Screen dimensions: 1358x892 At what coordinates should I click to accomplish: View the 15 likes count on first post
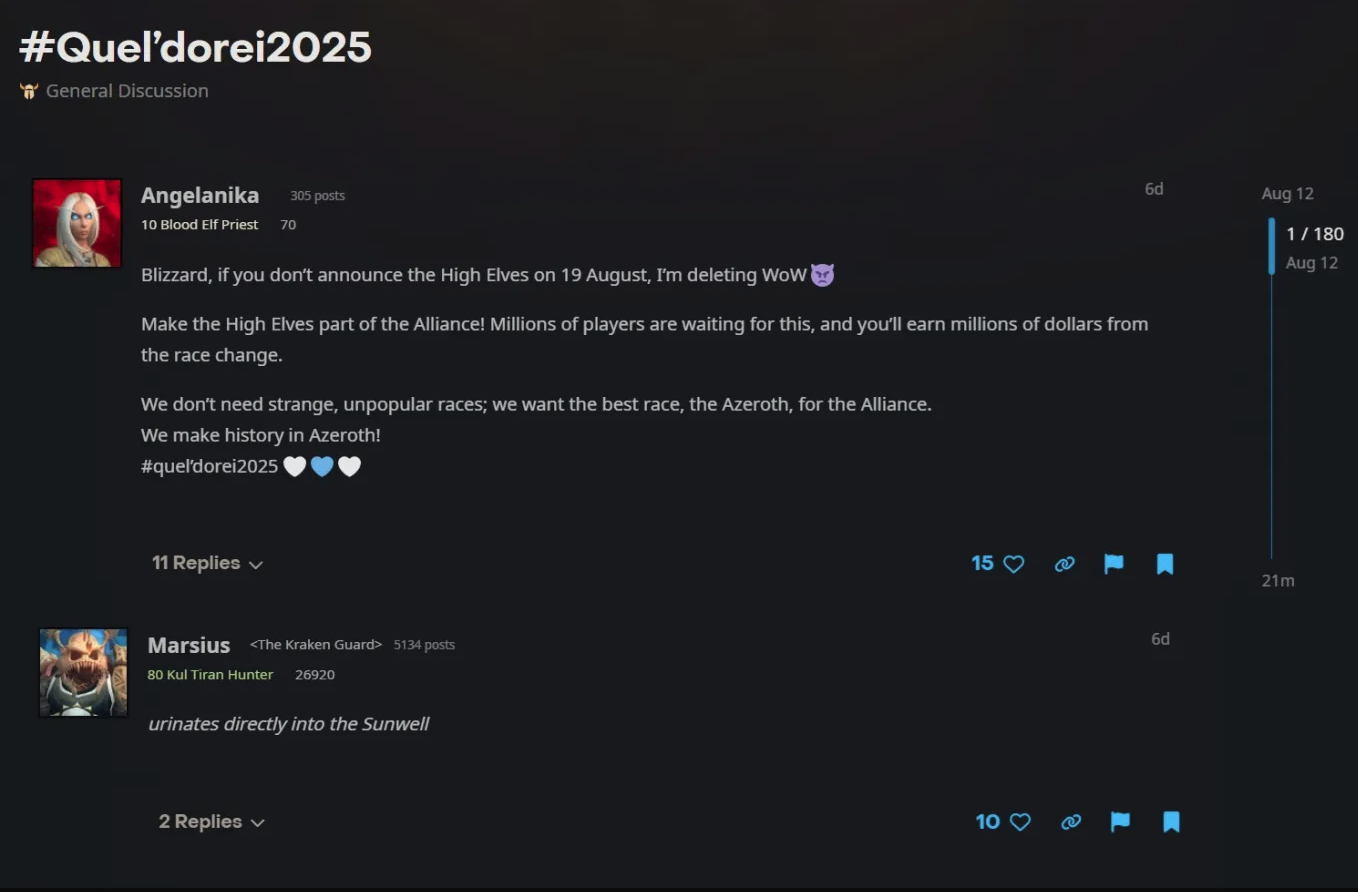[982, 563]
